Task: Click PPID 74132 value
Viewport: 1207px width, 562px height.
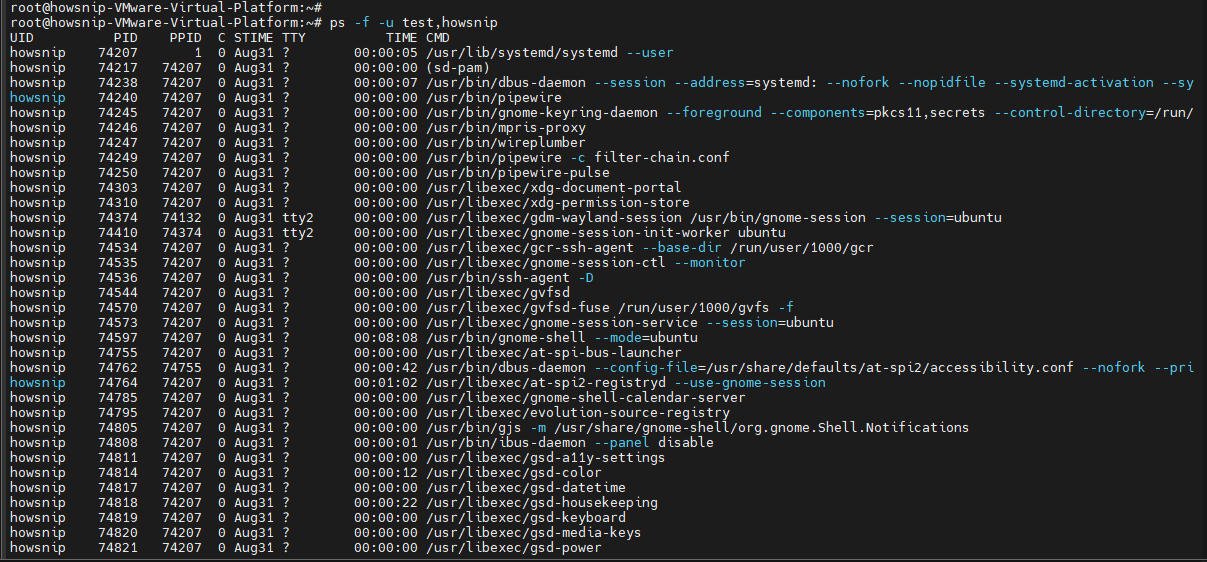Action: click(182, 218)
